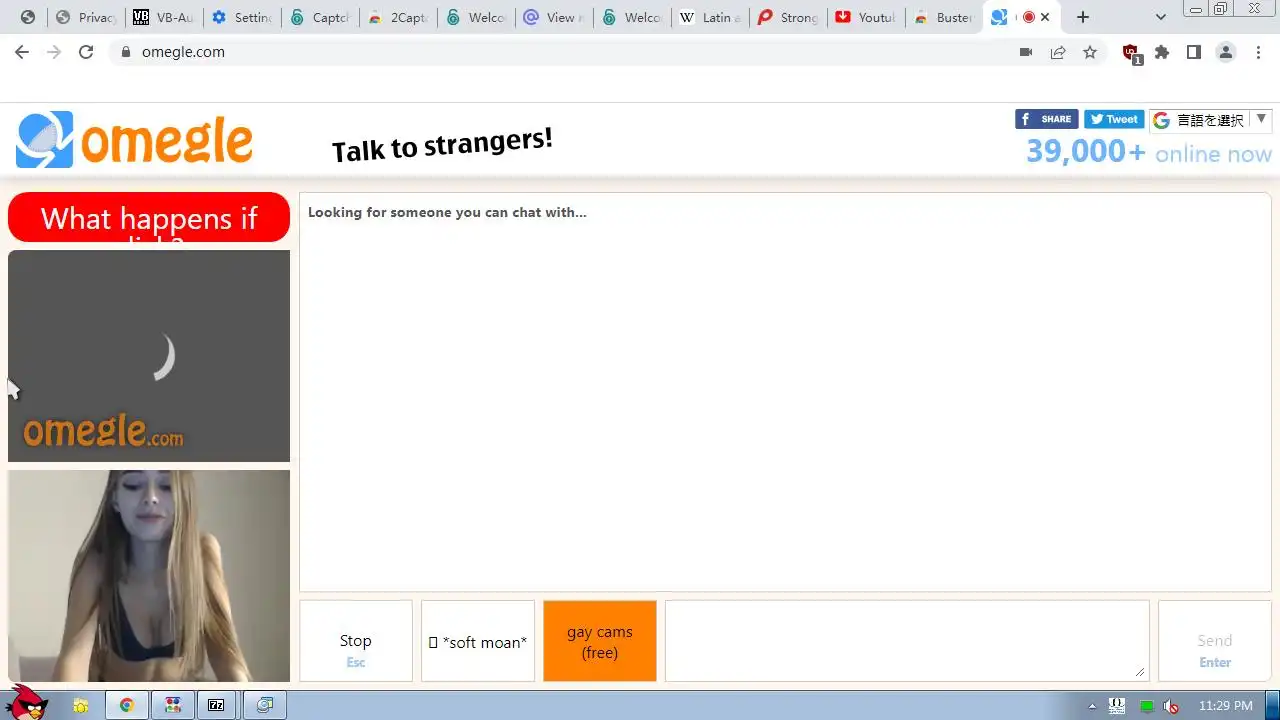Open the Extensions puzzle icon
Screen dimensions: 1280x720
point(1162,52)
